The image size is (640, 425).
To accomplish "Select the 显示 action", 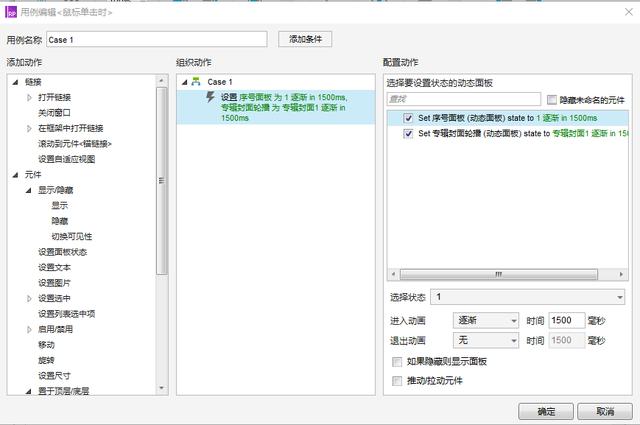I will (x=60, y=205).
